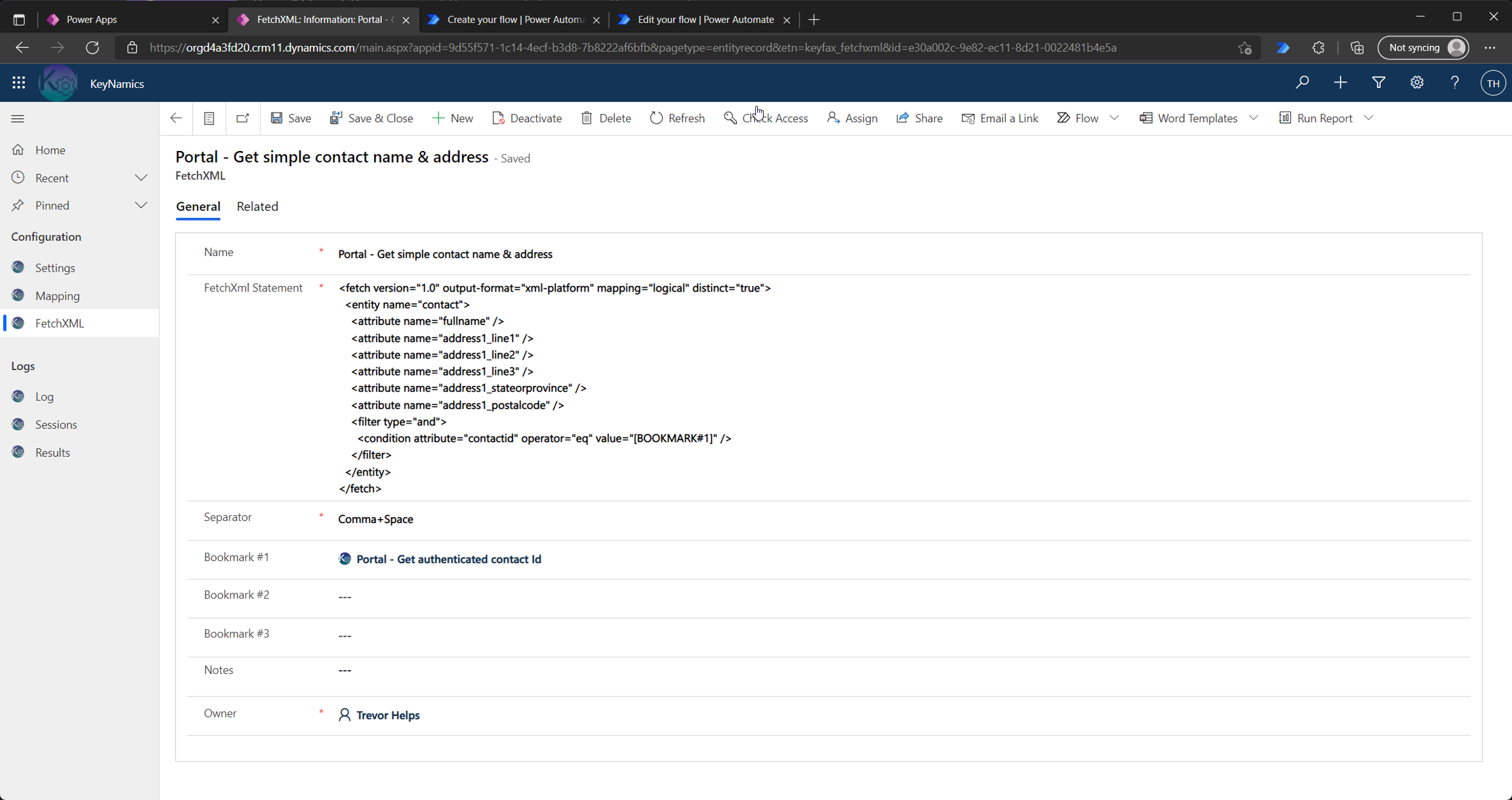Click the Save icon in command bar
The height and width of the screenshot is (800, 1512).
(277, 118)
